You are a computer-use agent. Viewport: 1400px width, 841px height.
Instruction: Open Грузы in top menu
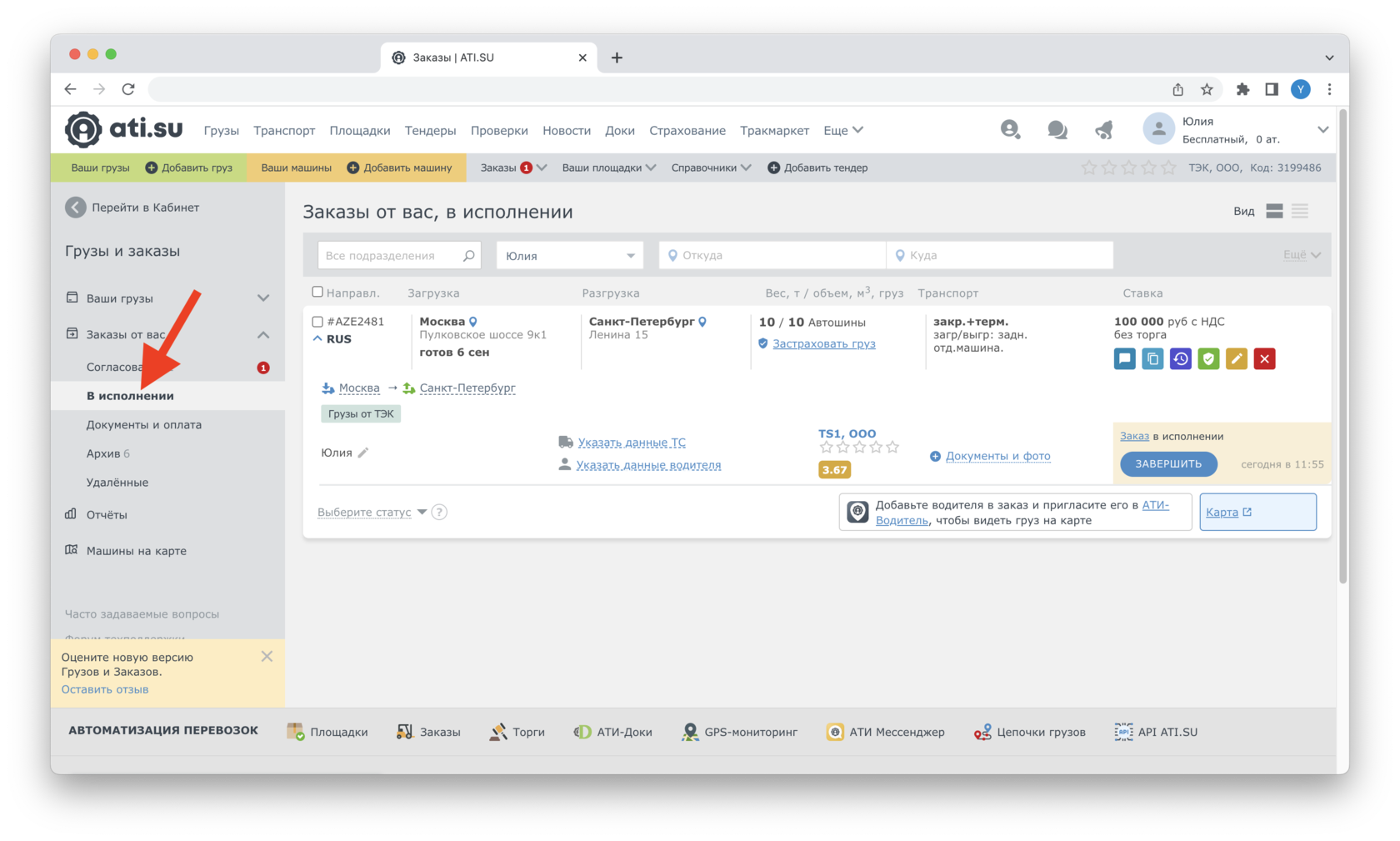click(222, 130)
